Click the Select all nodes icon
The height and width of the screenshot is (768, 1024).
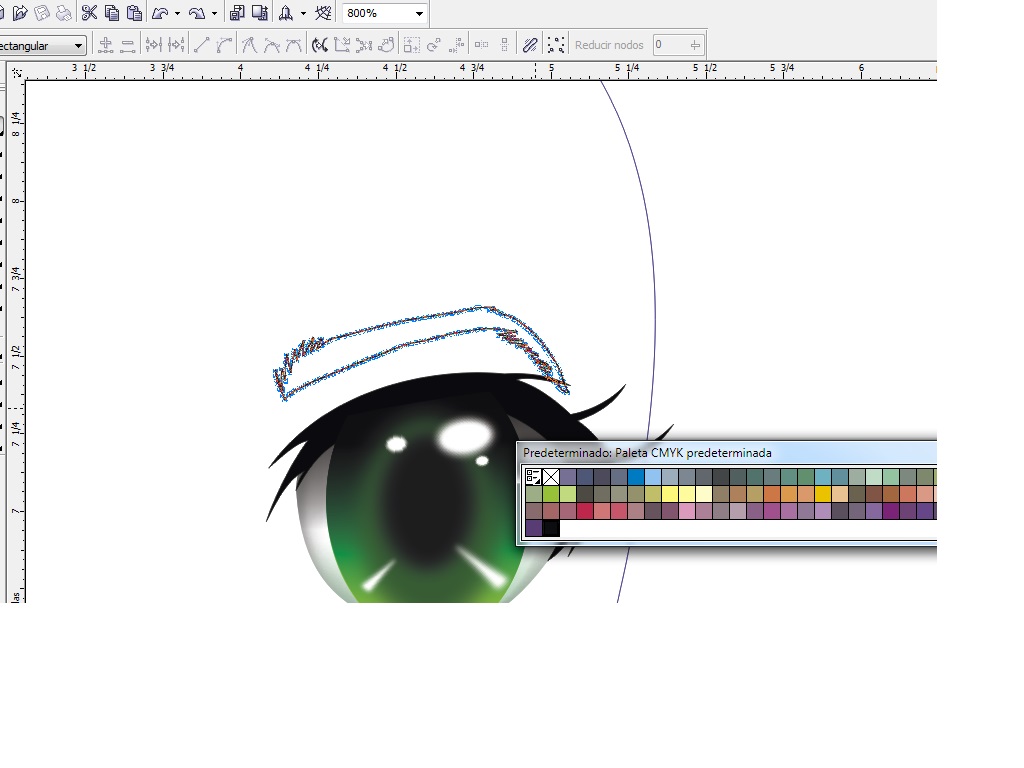click(x=556, y=45)
